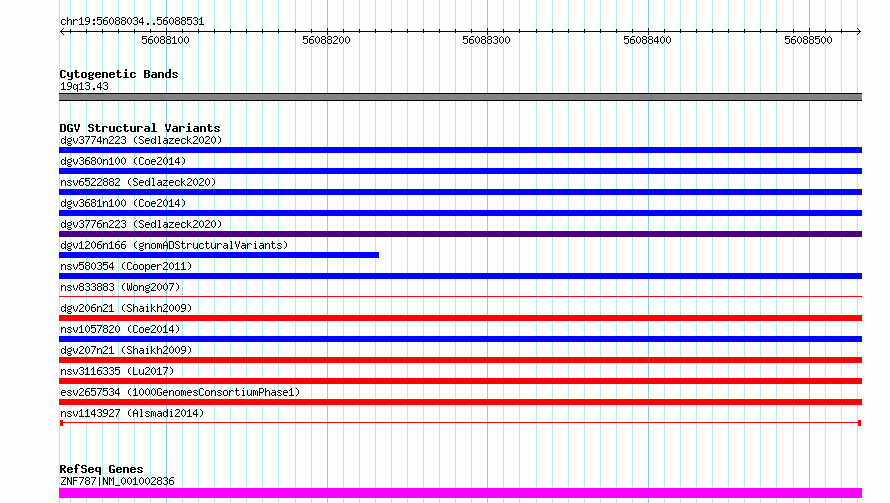This screenshot has height=503, width=890.
Task: Click the 56088200 ruler position label
Action: tap(326, 40)
